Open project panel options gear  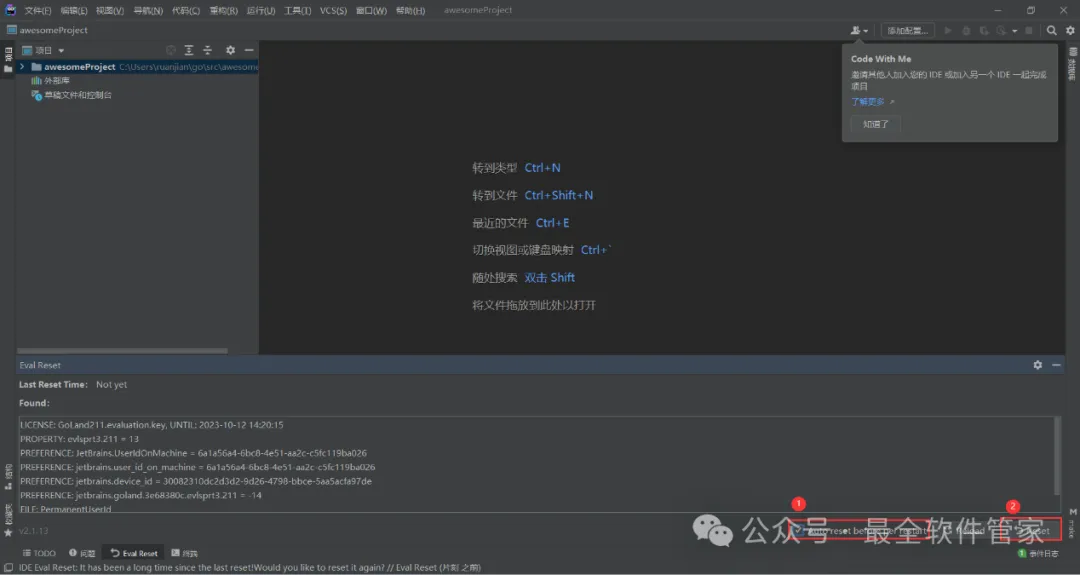[230, 50]
